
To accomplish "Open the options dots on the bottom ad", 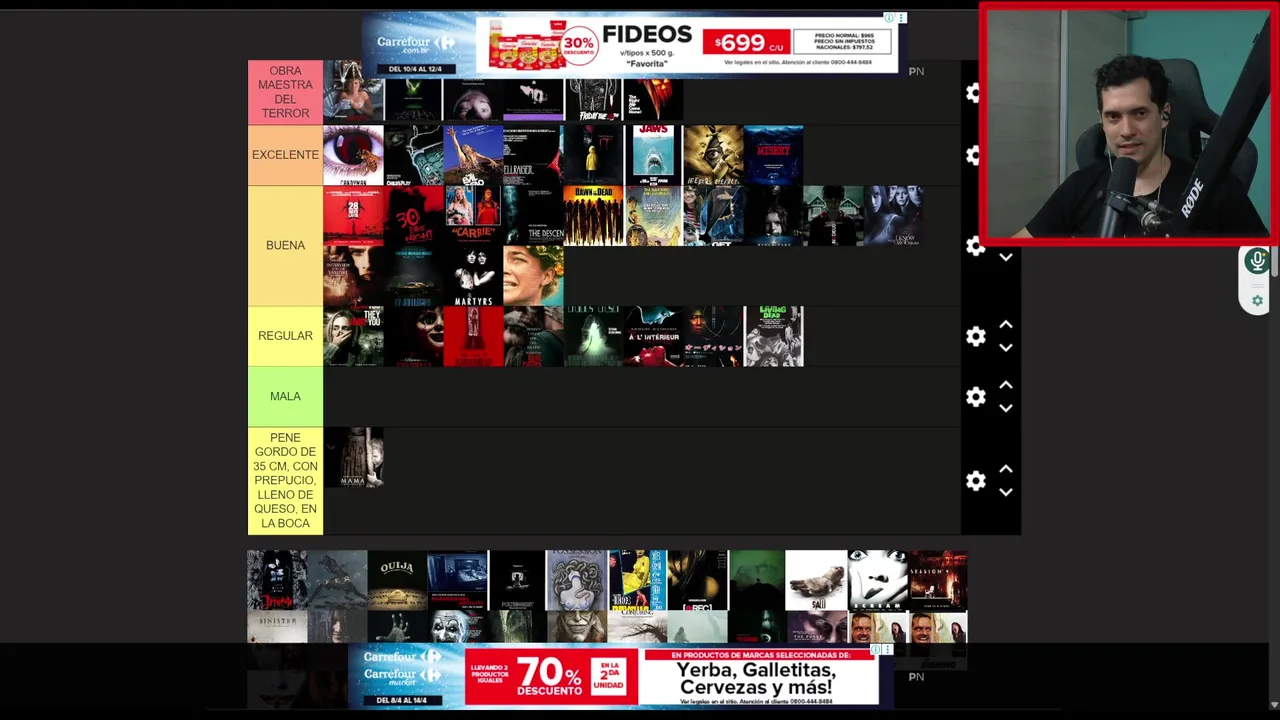I will pyautogui.click(x=887, y=650).
